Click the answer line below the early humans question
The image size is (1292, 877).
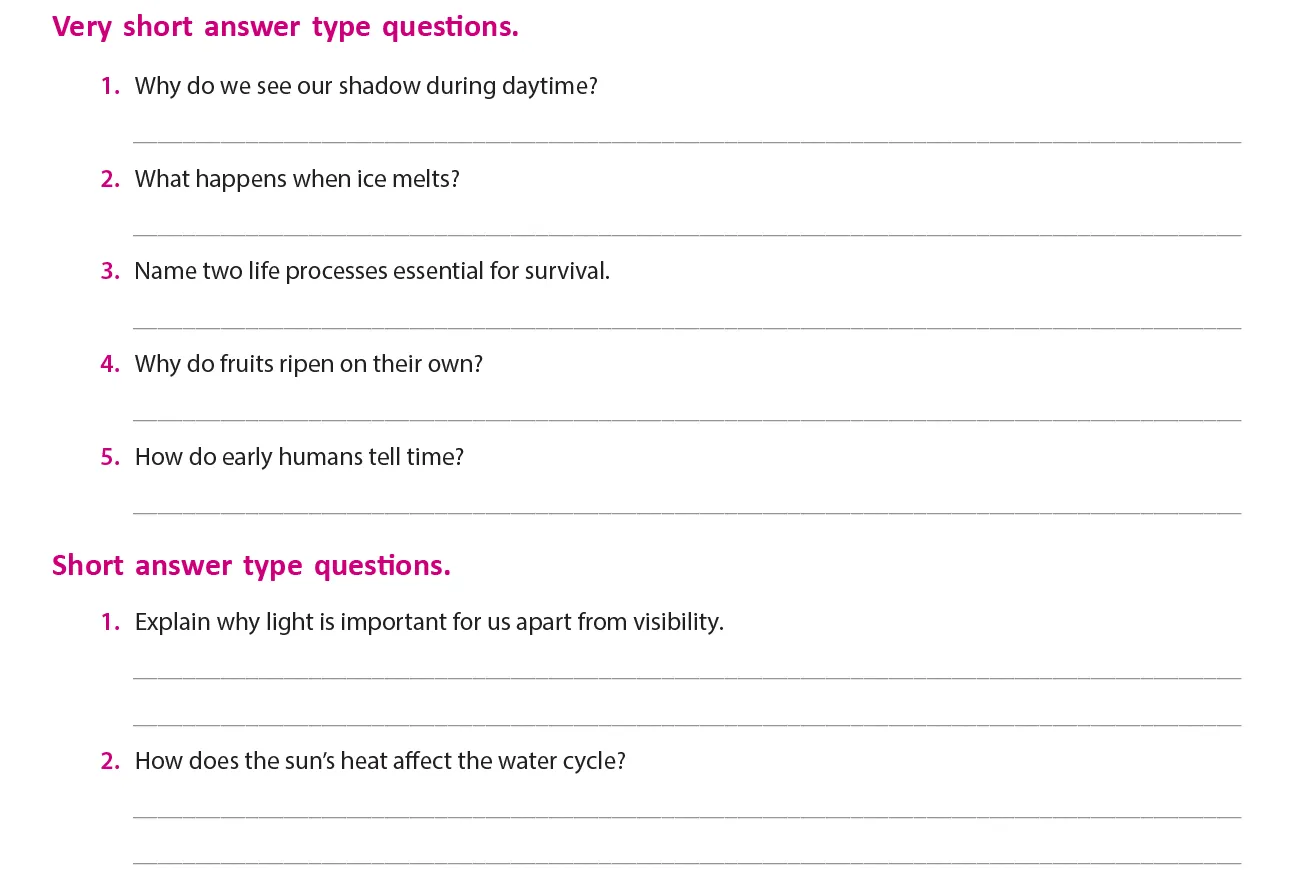pos(686,512)
